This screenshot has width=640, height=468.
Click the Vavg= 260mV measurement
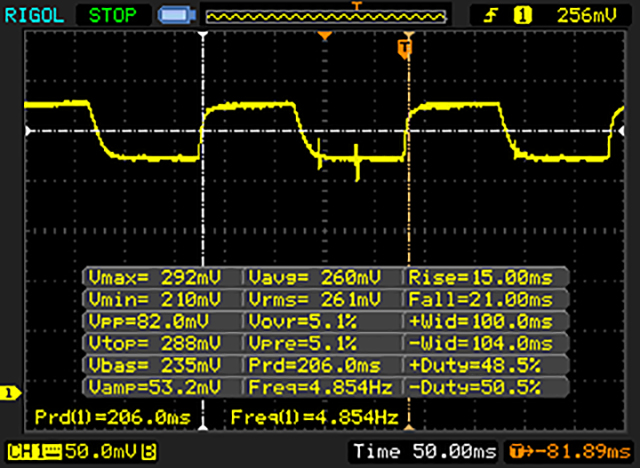315,278
